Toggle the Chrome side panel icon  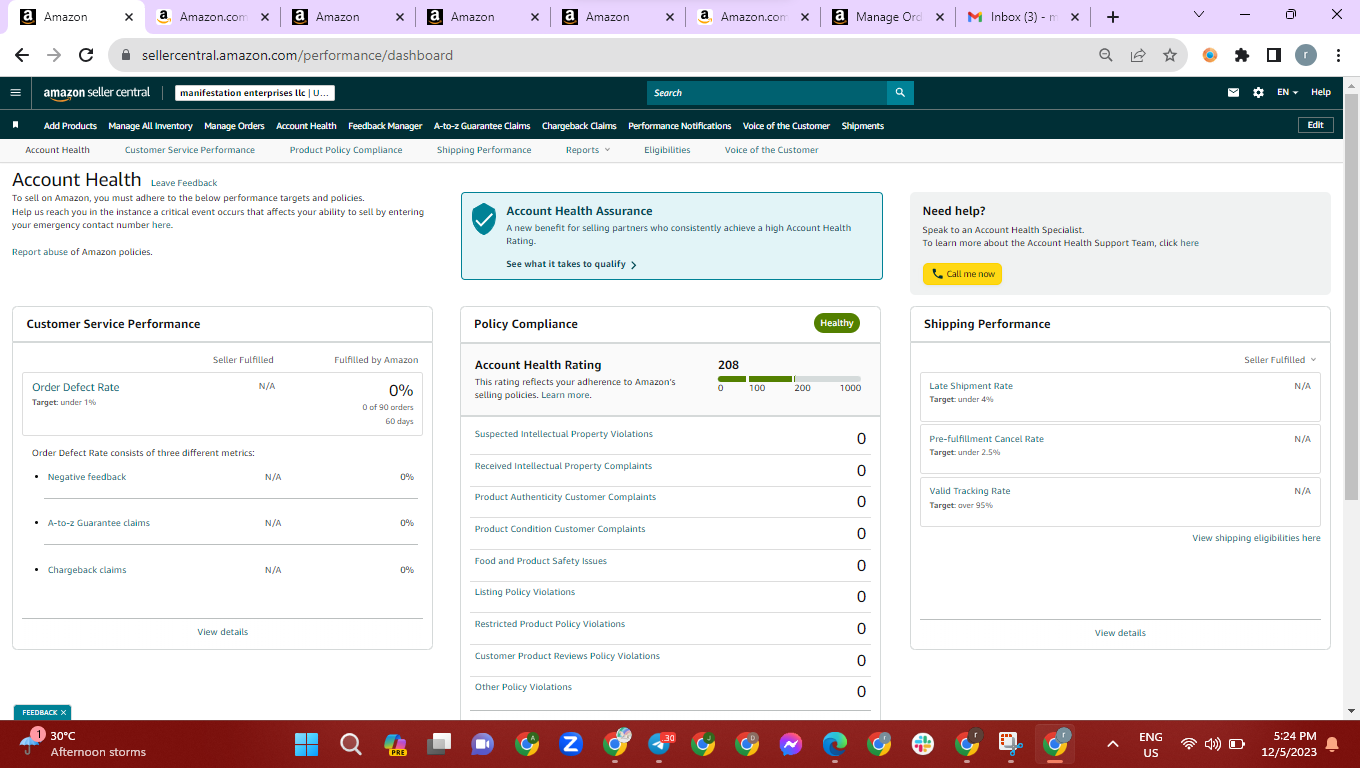click(1274, 55)
